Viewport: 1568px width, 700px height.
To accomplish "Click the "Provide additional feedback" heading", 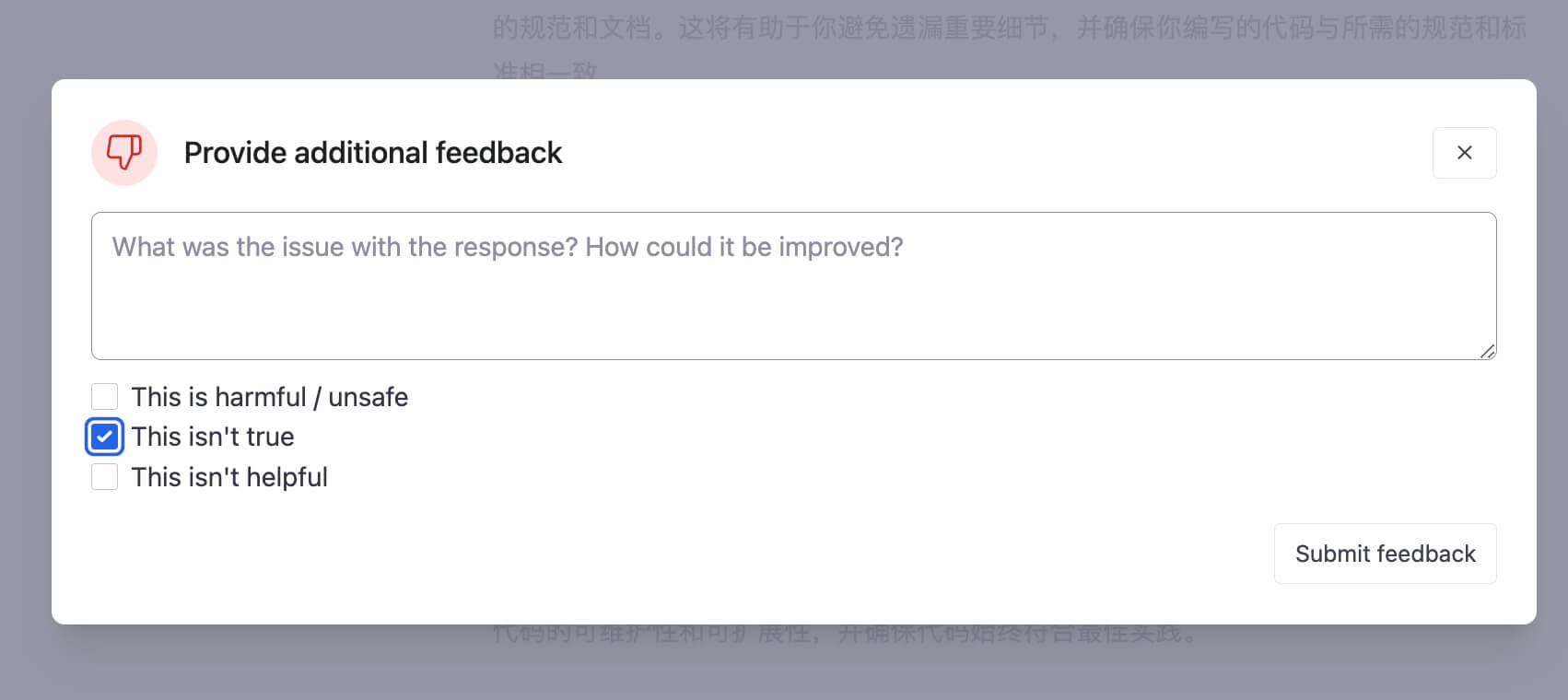I will [373, 153].
